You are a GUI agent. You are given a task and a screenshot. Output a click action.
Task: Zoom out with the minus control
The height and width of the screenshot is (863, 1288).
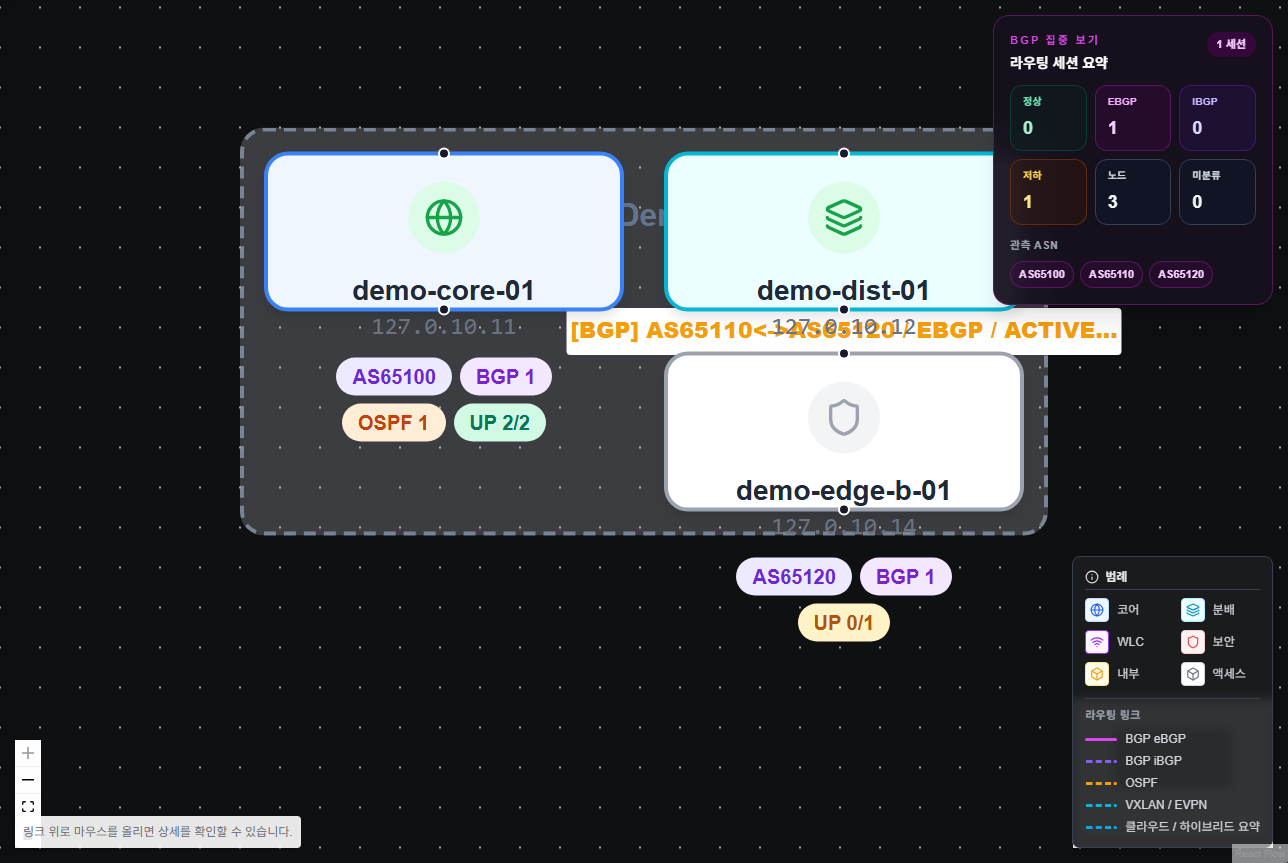pyautogui.click(x=28, y=780)
